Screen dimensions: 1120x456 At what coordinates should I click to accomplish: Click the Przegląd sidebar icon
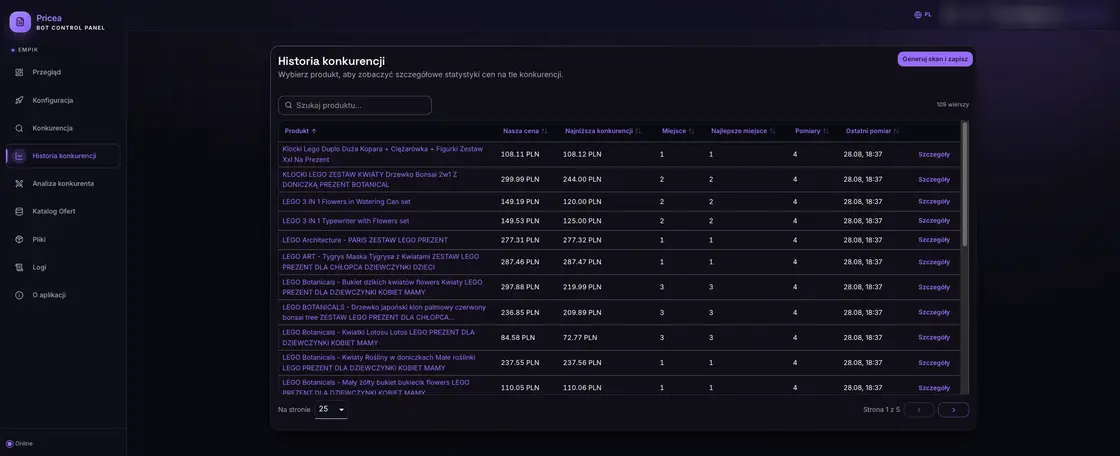coord(19,72)
